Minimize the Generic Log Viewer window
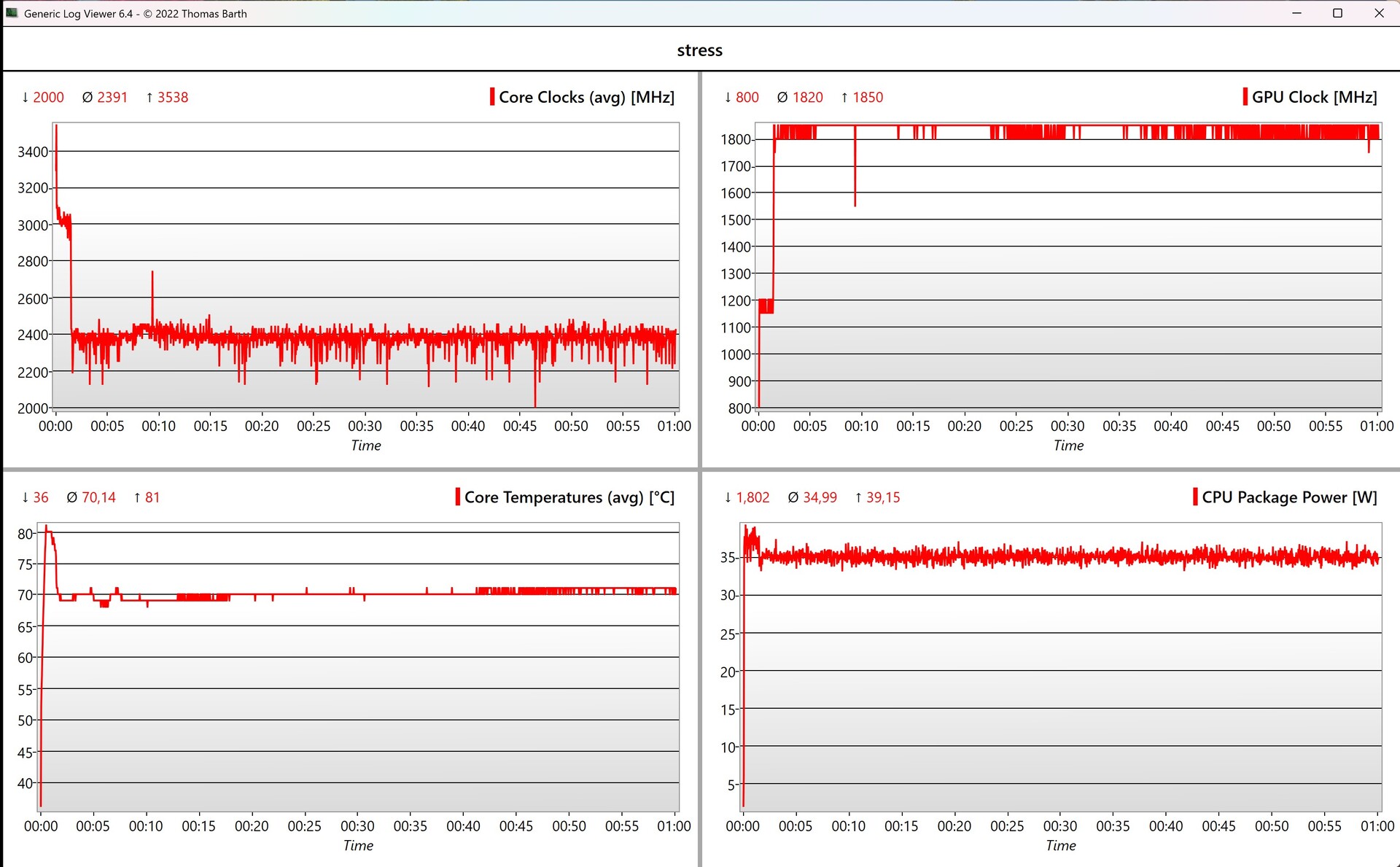 coord(1296,13)
